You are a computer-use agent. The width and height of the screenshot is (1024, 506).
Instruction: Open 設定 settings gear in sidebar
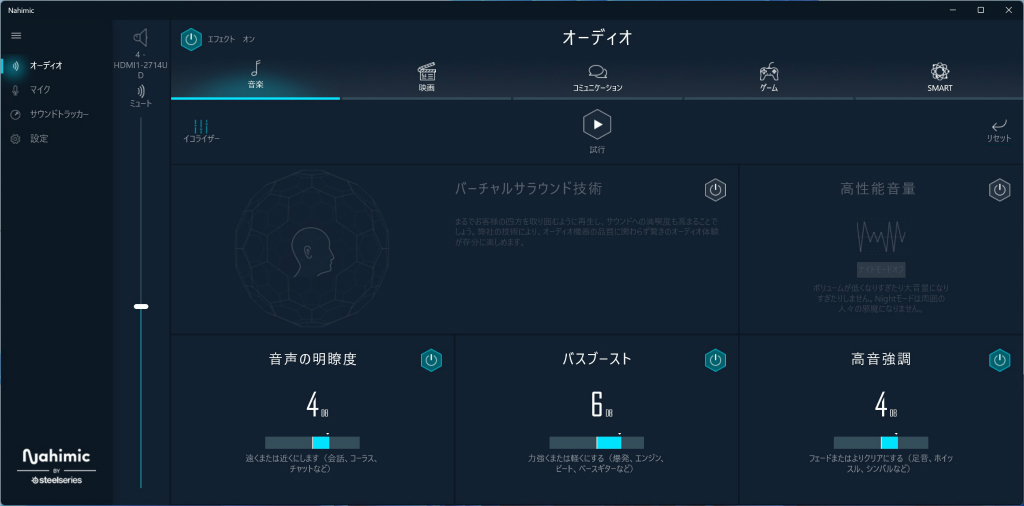pos(39,138)
